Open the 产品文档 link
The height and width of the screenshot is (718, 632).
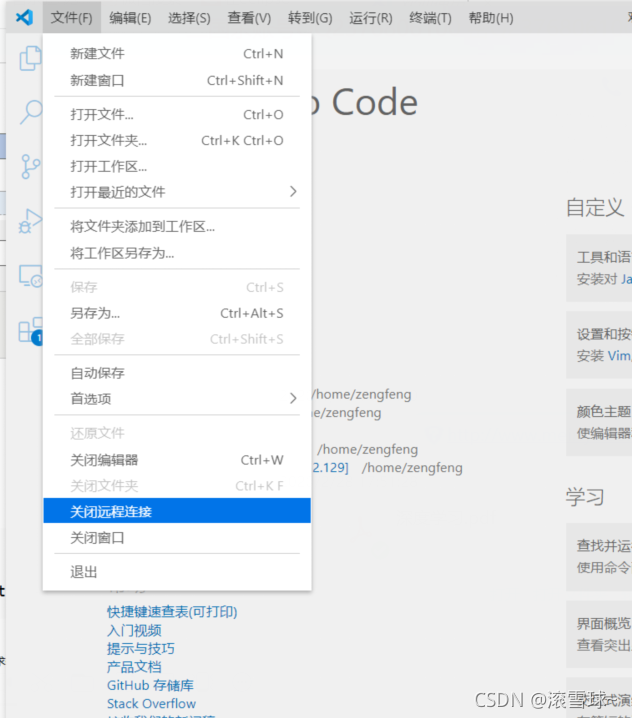[134, 667]
